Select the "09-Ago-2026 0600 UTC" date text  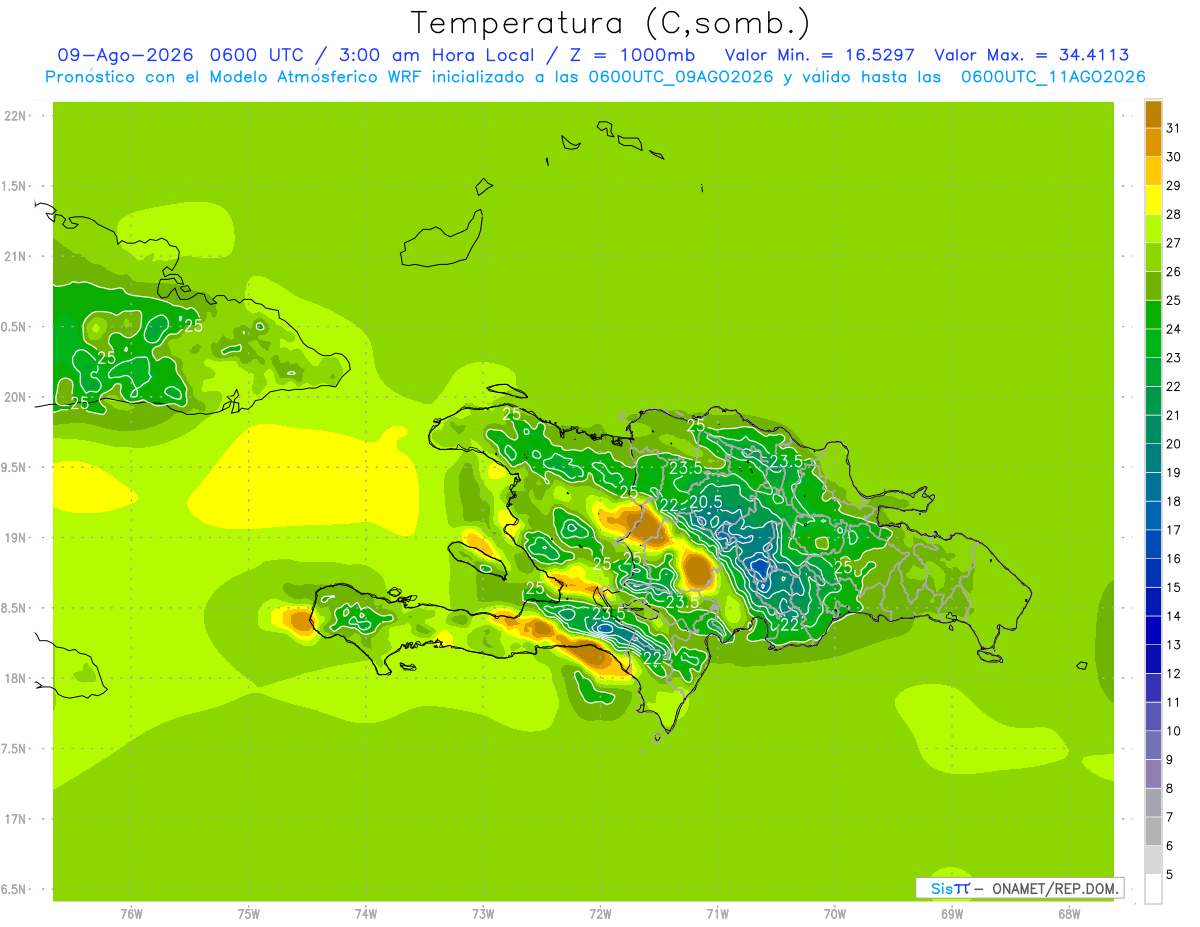point(181,55)
